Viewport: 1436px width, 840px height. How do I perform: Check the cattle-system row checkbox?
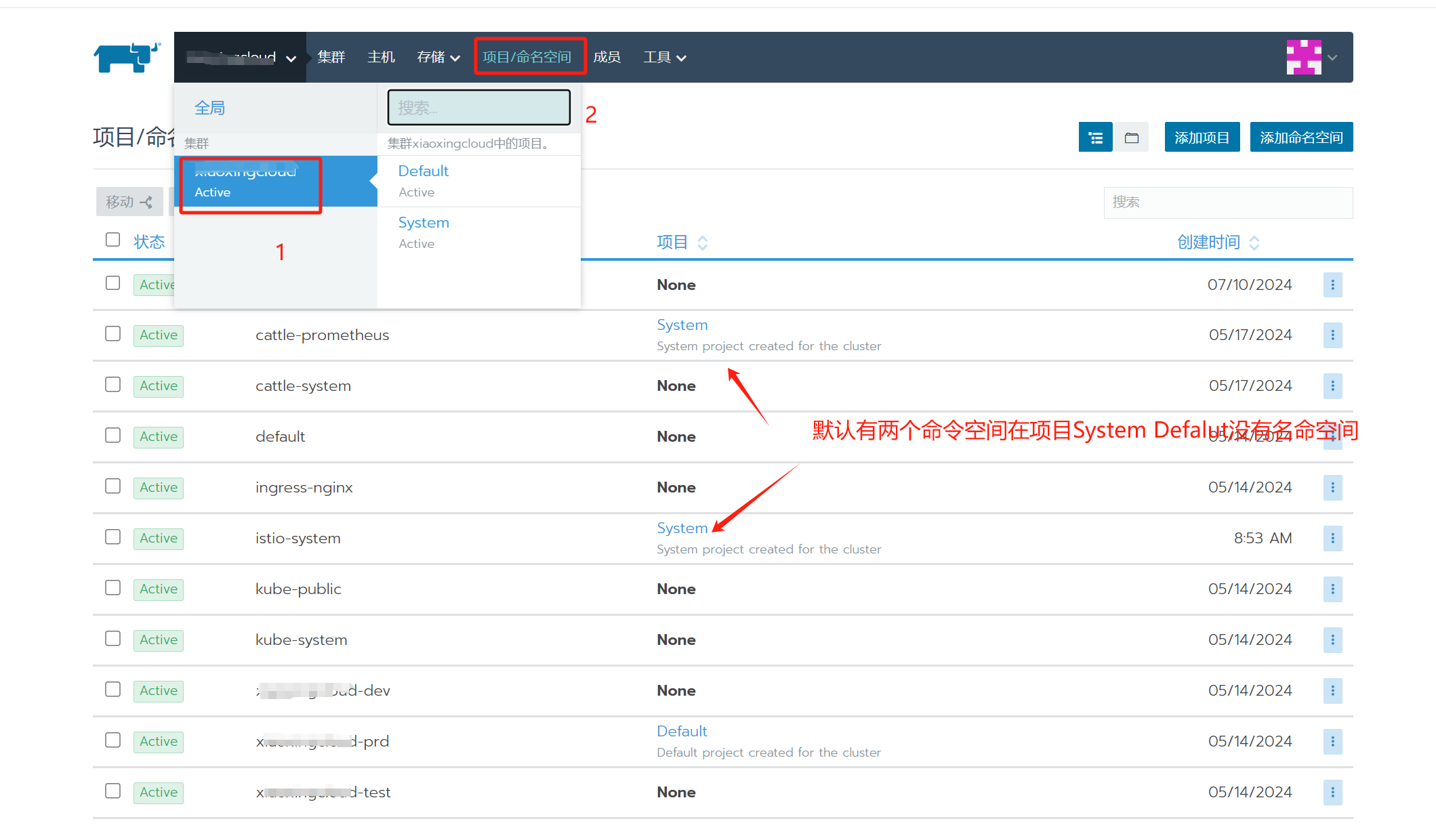[x=113, y=385]
